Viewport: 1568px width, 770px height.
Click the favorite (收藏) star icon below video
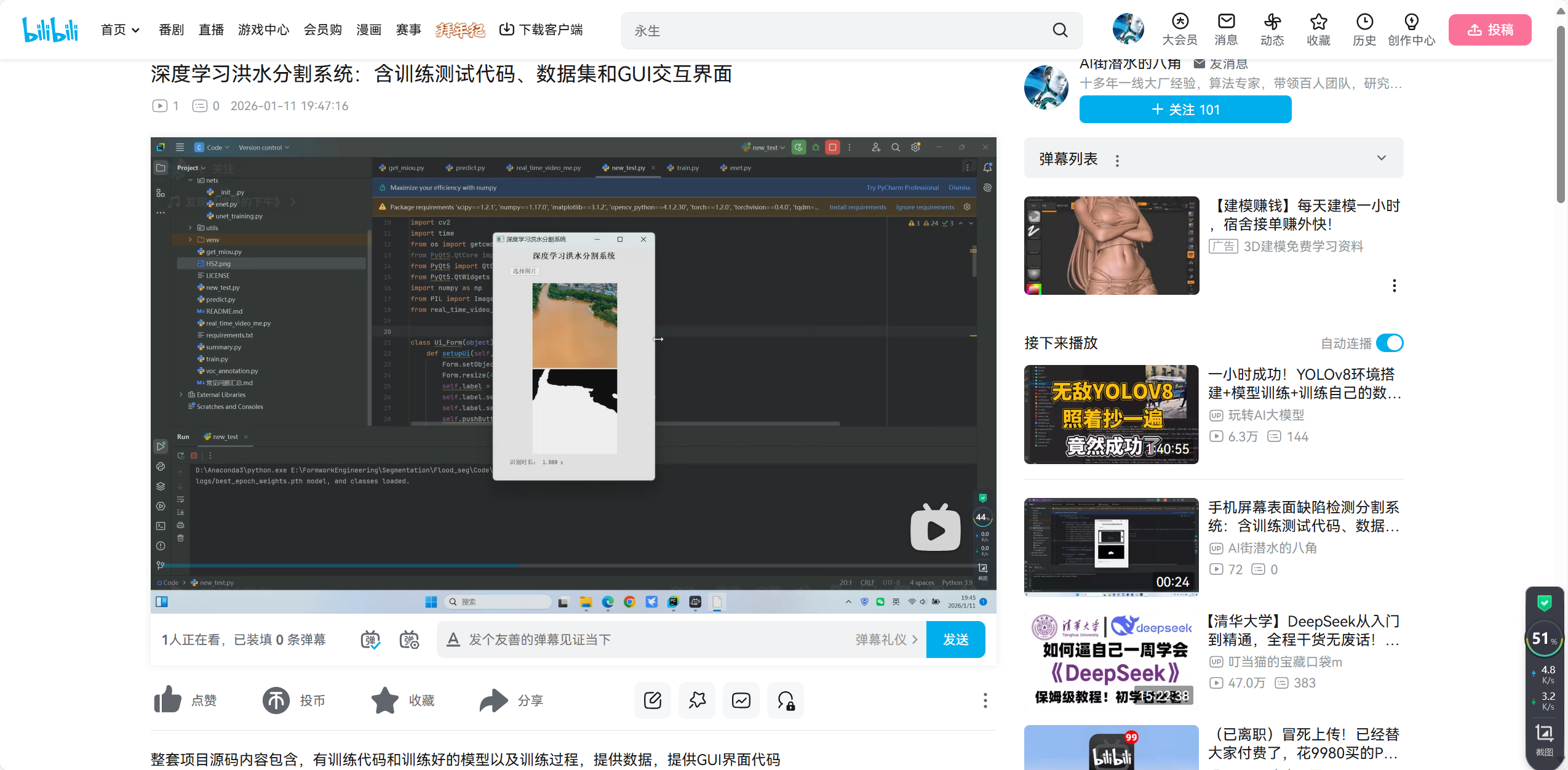pos(385,700)
